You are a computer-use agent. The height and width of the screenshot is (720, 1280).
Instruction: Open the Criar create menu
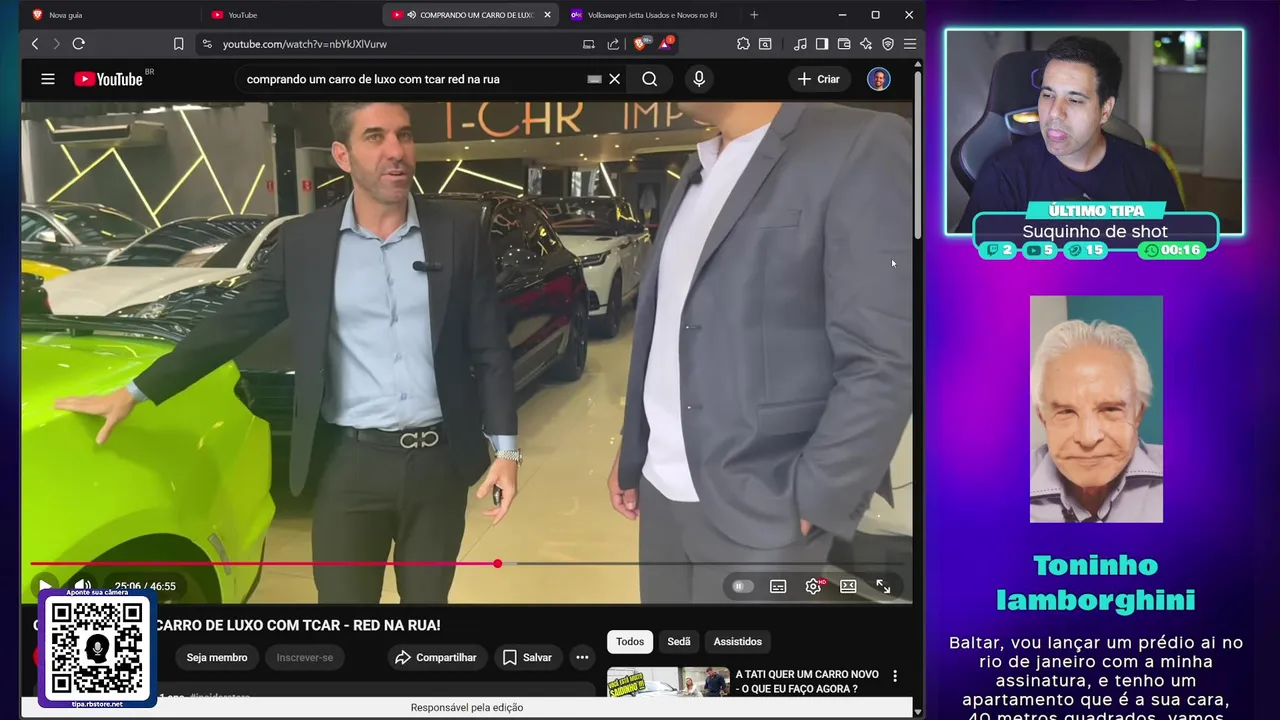point(819,79)
